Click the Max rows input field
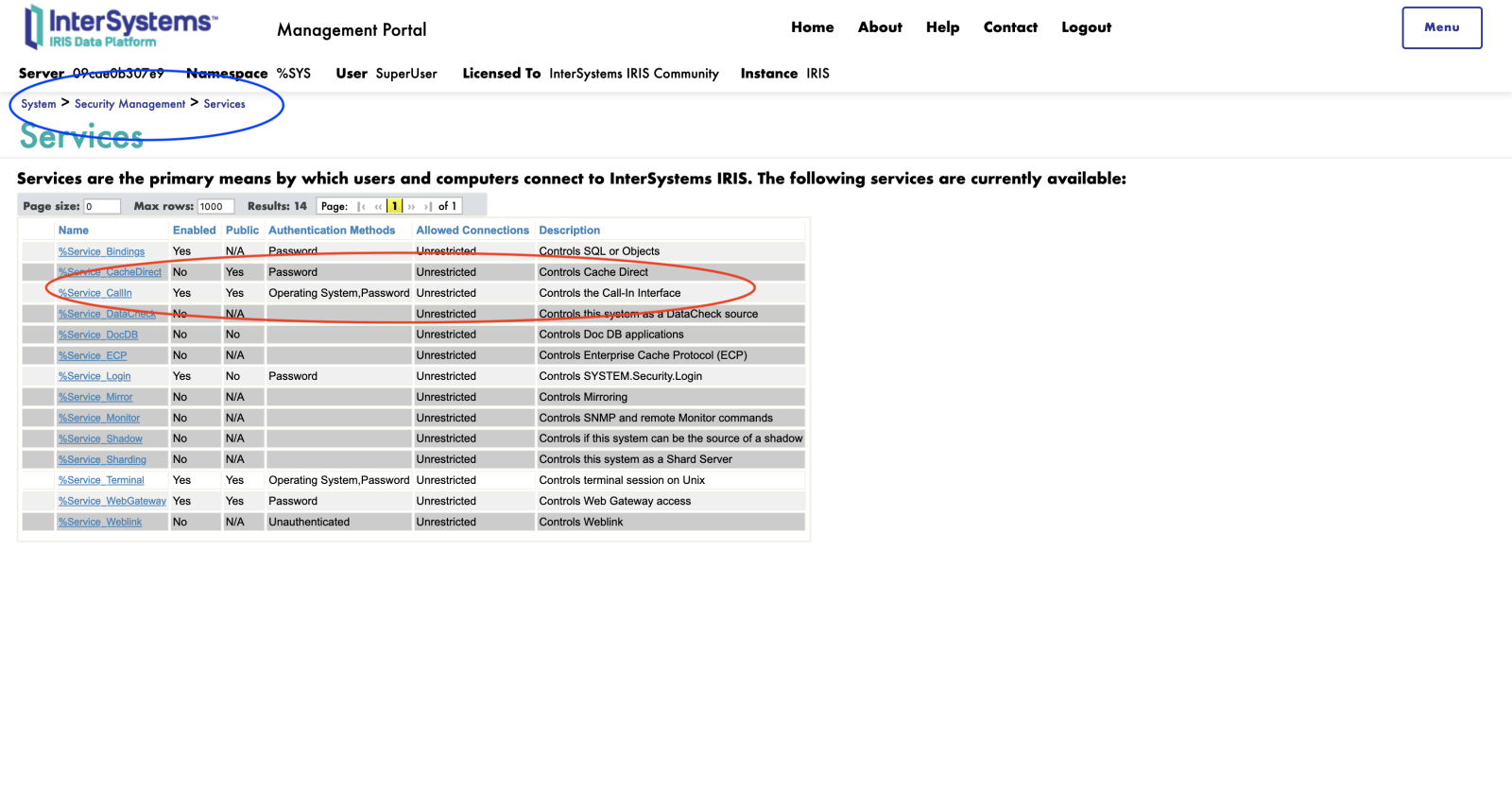 [x=215, y=207]
